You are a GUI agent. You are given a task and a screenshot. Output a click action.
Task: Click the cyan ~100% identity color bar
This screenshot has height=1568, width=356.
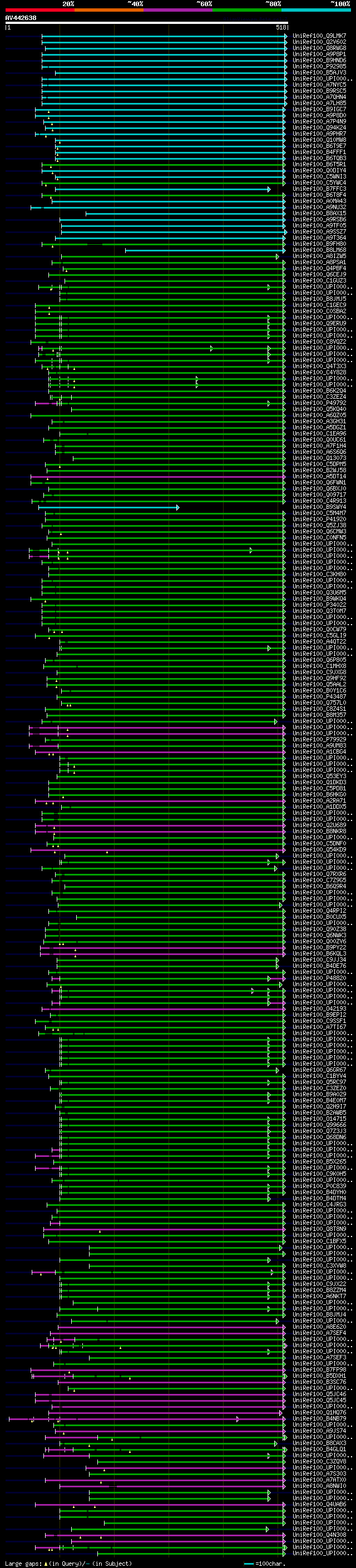pos(316,10)
